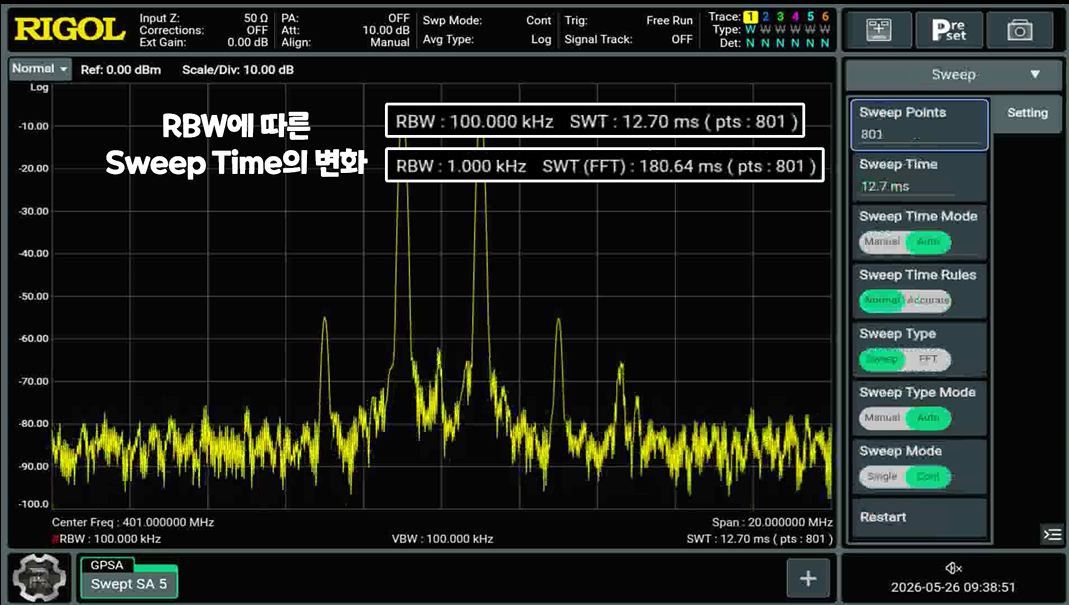Click the Align: Manual status

point(345,42)
